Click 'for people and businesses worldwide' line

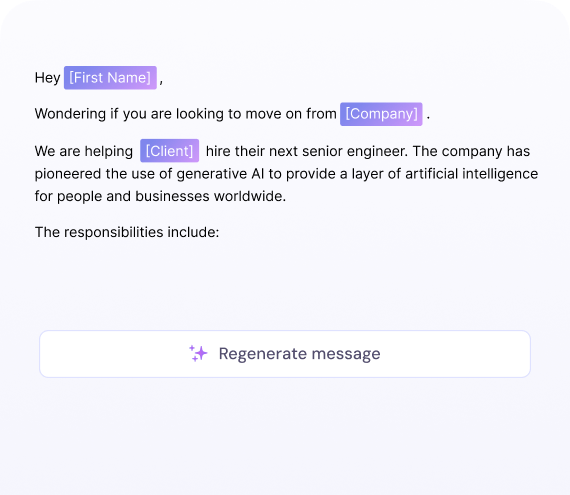(160, 196)
